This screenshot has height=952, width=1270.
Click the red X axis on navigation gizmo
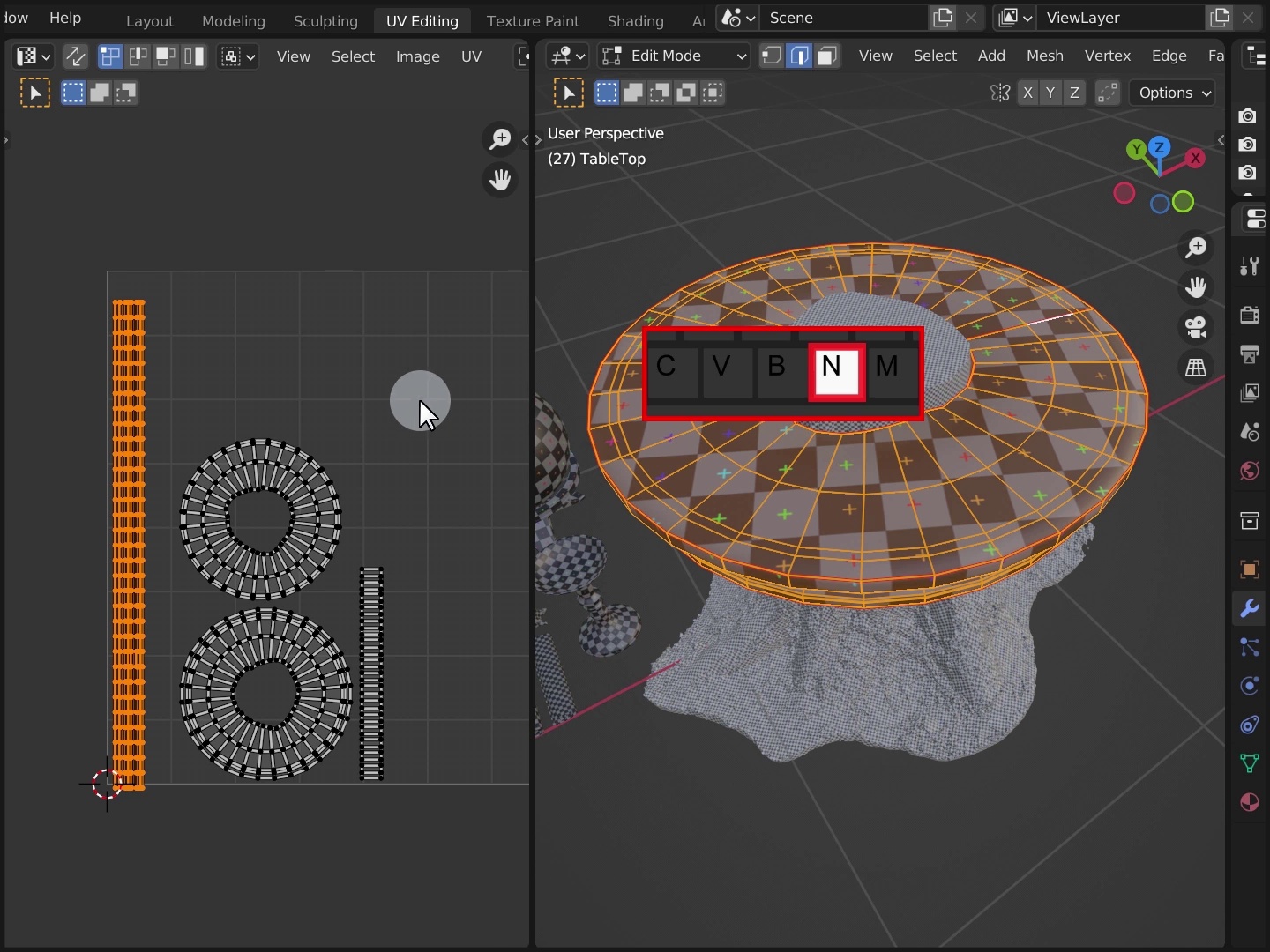tap(1195, 159)
